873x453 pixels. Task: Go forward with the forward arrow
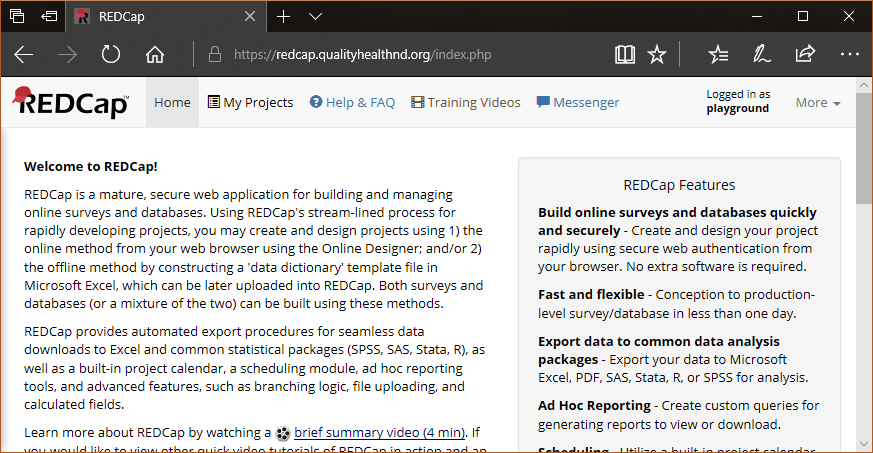click(67, 55)
